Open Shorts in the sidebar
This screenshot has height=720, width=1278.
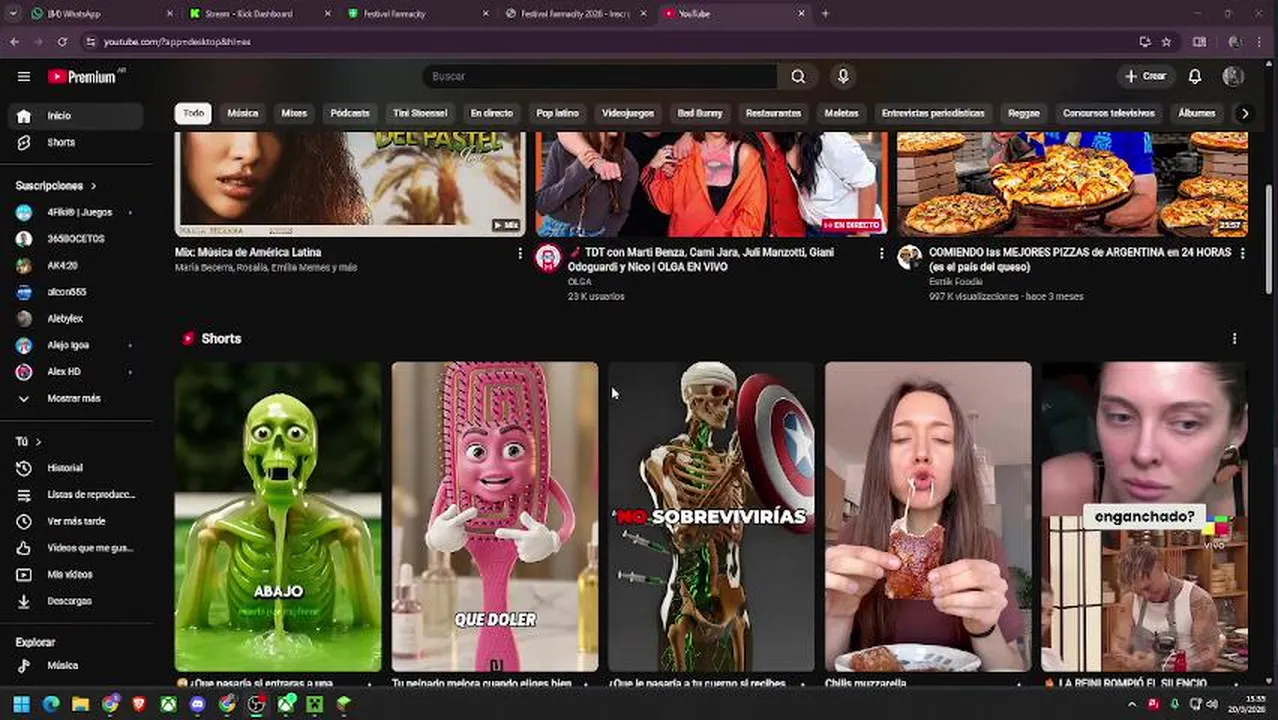point(76,143)
